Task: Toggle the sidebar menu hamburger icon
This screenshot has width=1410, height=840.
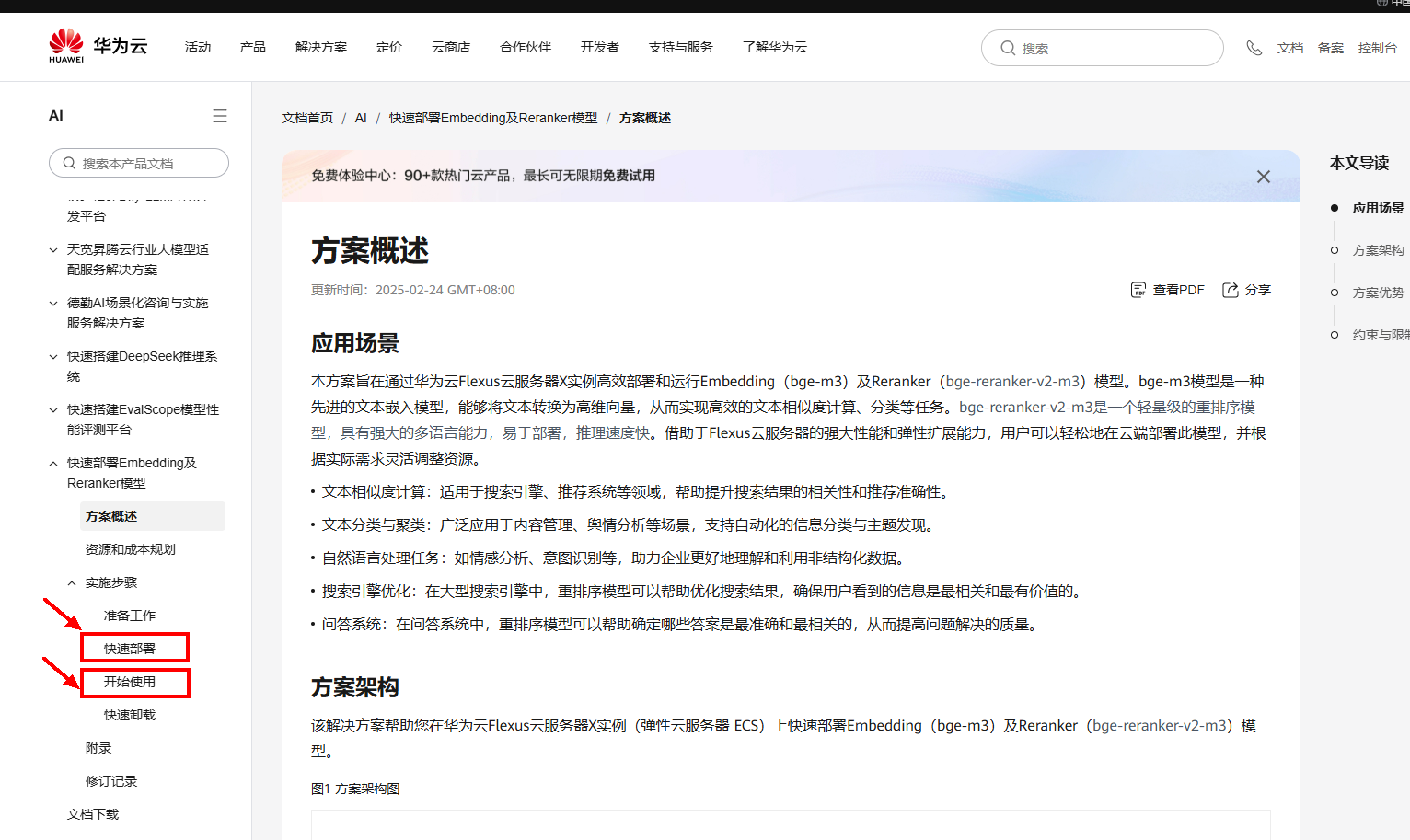Action: pos(220,116)
